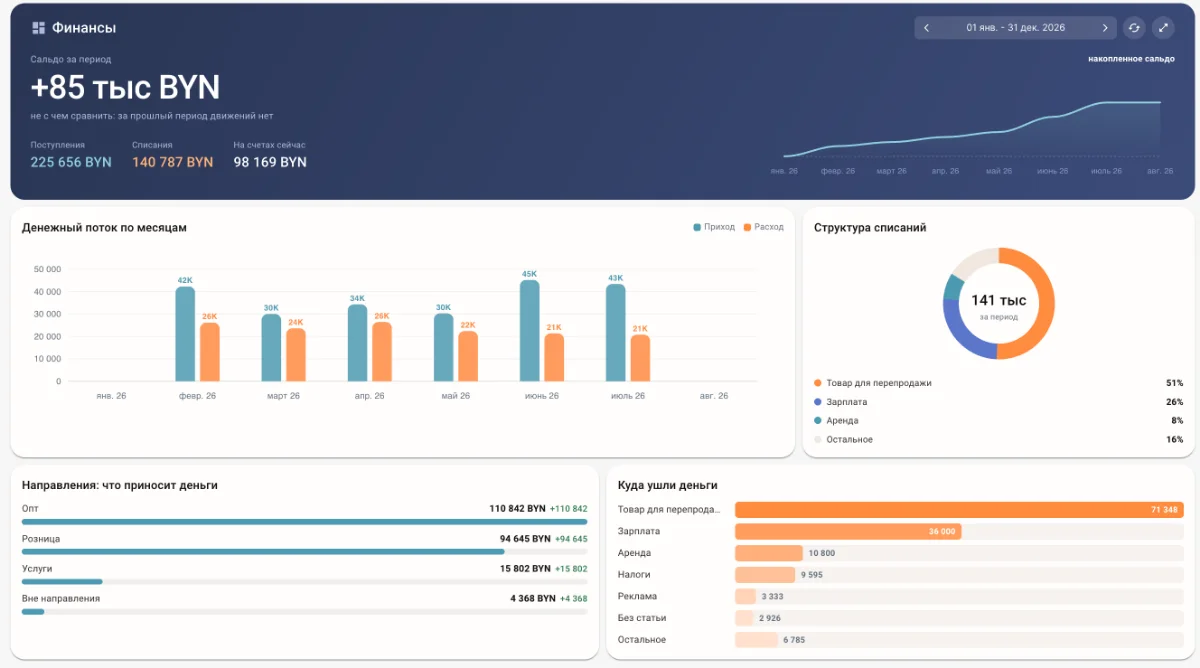Click the Финансы dashboard grid icon
This screenshot has width=1200, height=668.
point(39,28)
